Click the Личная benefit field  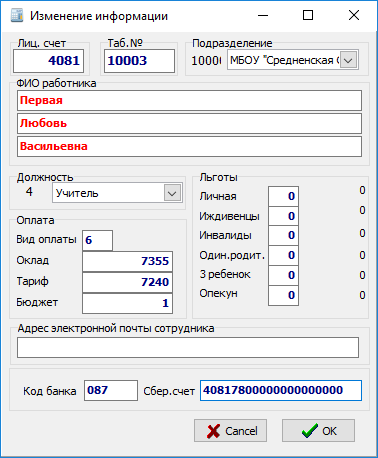click(283, 196)
